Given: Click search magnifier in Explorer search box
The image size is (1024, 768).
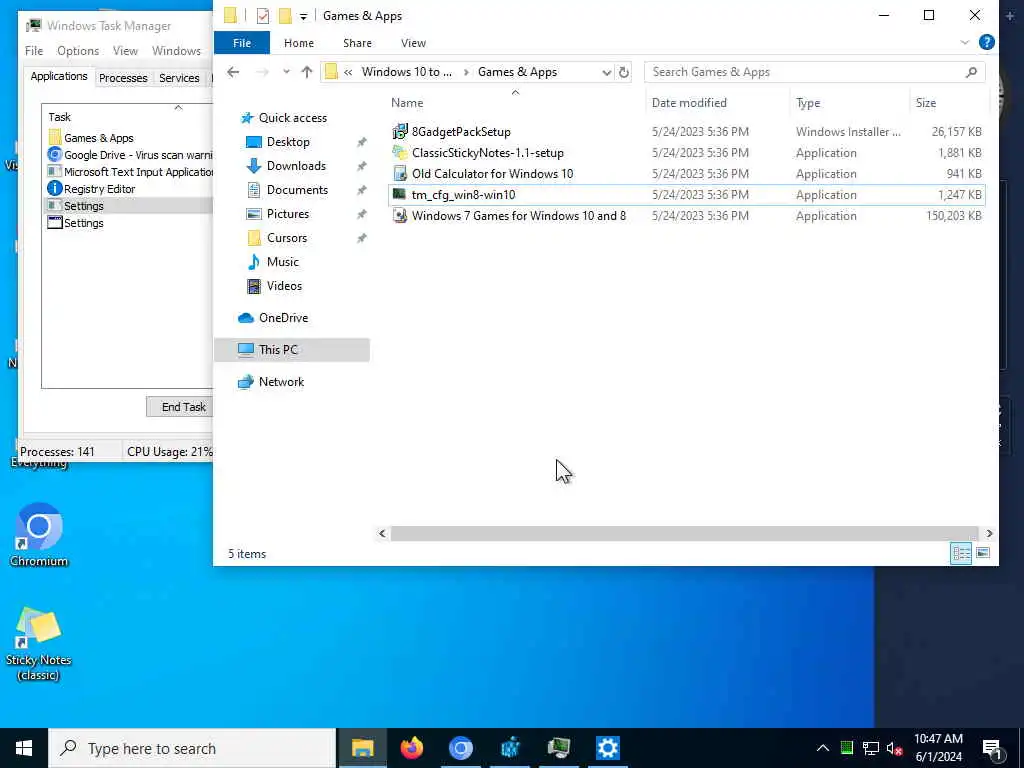Looking at the screenshot, I should [971, 72].
